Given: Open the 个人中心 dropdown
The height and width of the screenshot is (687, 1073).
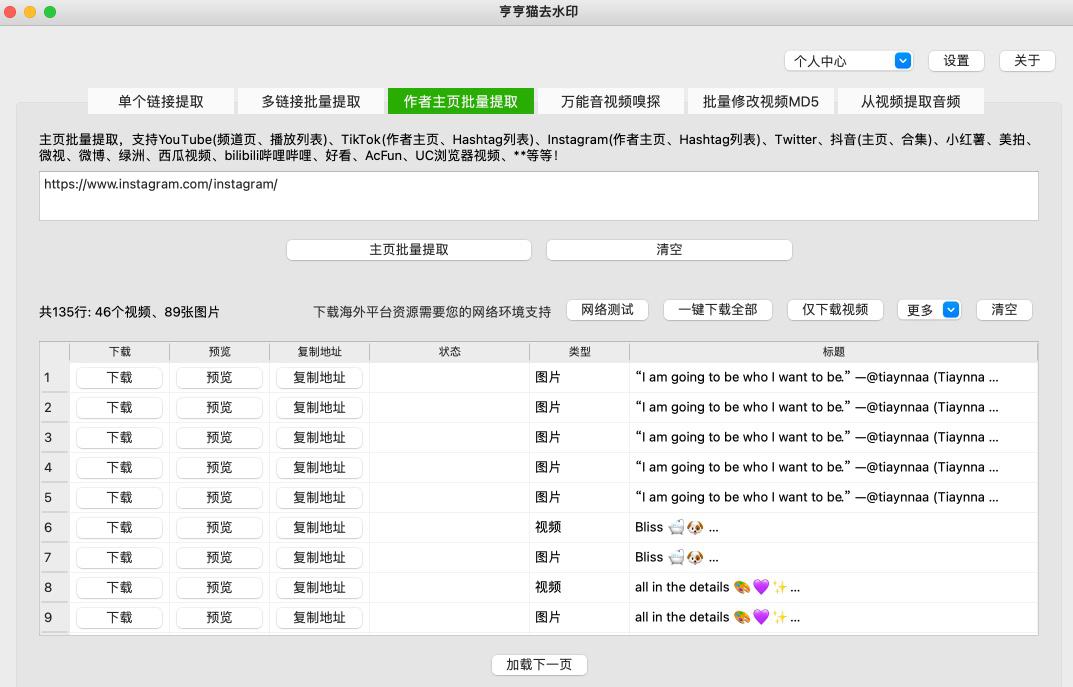Looking at the screenshot, I should click(x=848, y=61).
